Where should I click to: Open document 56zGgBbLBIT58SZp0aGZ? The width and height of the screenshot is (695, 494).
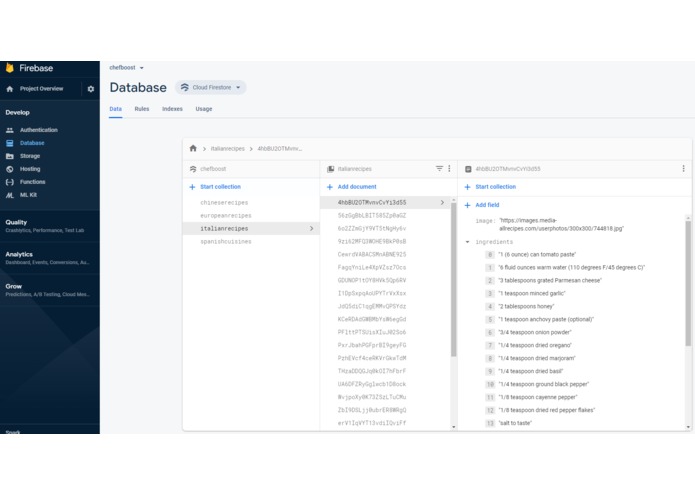click(372, 216)
